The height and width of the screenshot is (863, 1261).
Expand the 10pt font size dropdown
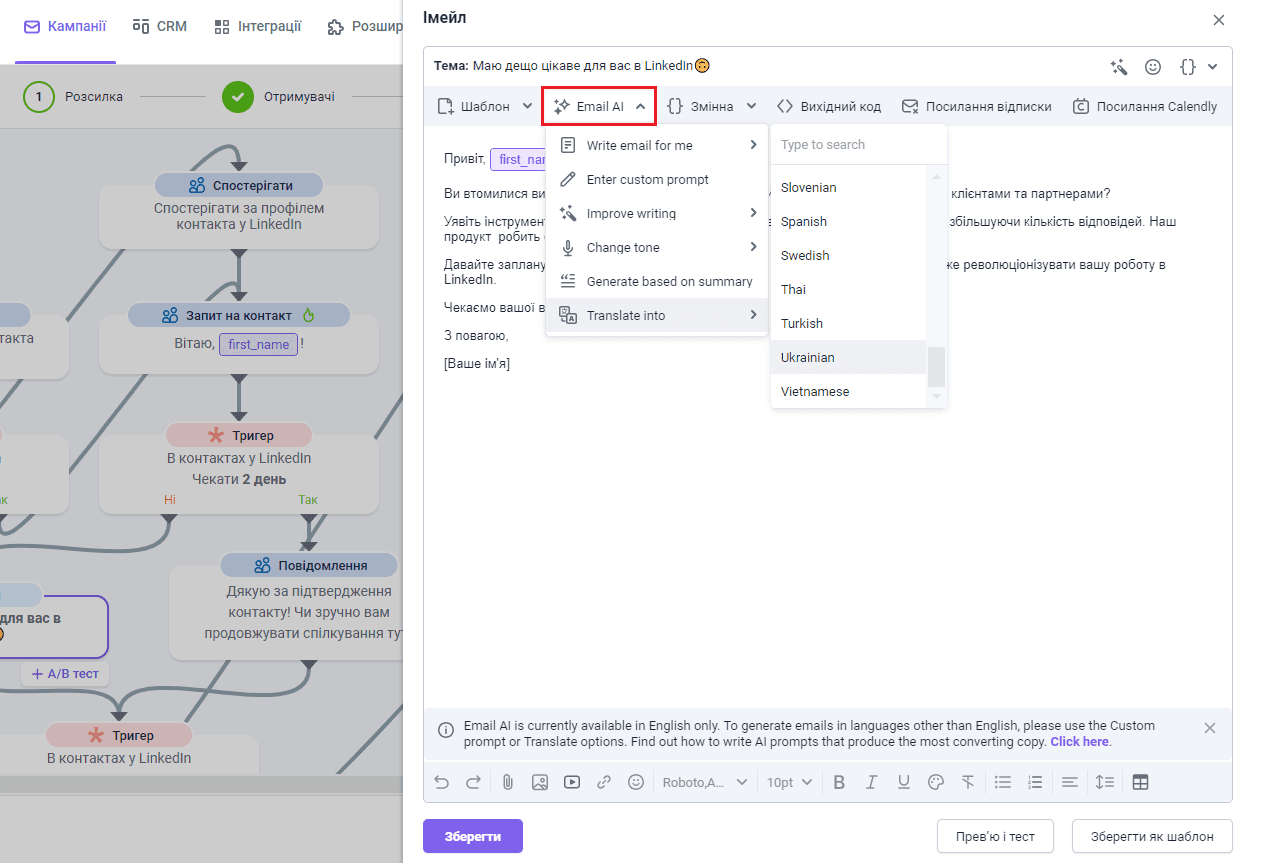click(789, 782)
